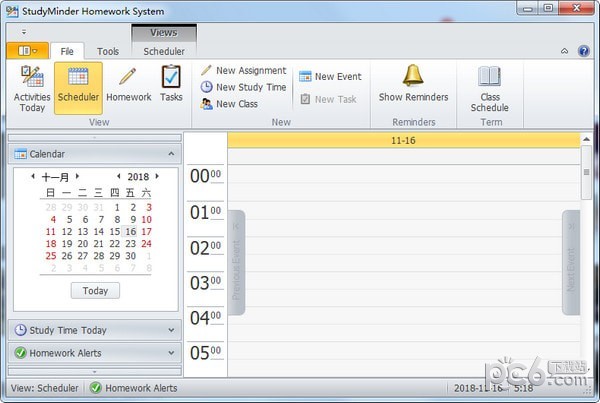Screen dimensions: 600x403
Task: Select November 22 in the calendar
Action: tap(114, 244)
